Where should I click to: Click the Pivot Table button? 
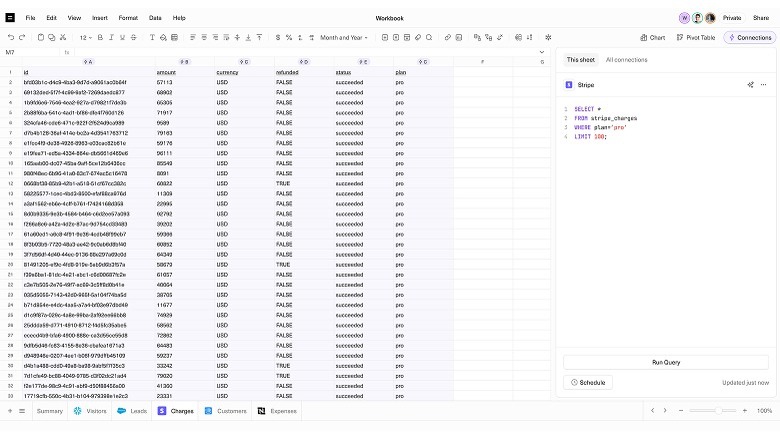[x=695, y=37]
